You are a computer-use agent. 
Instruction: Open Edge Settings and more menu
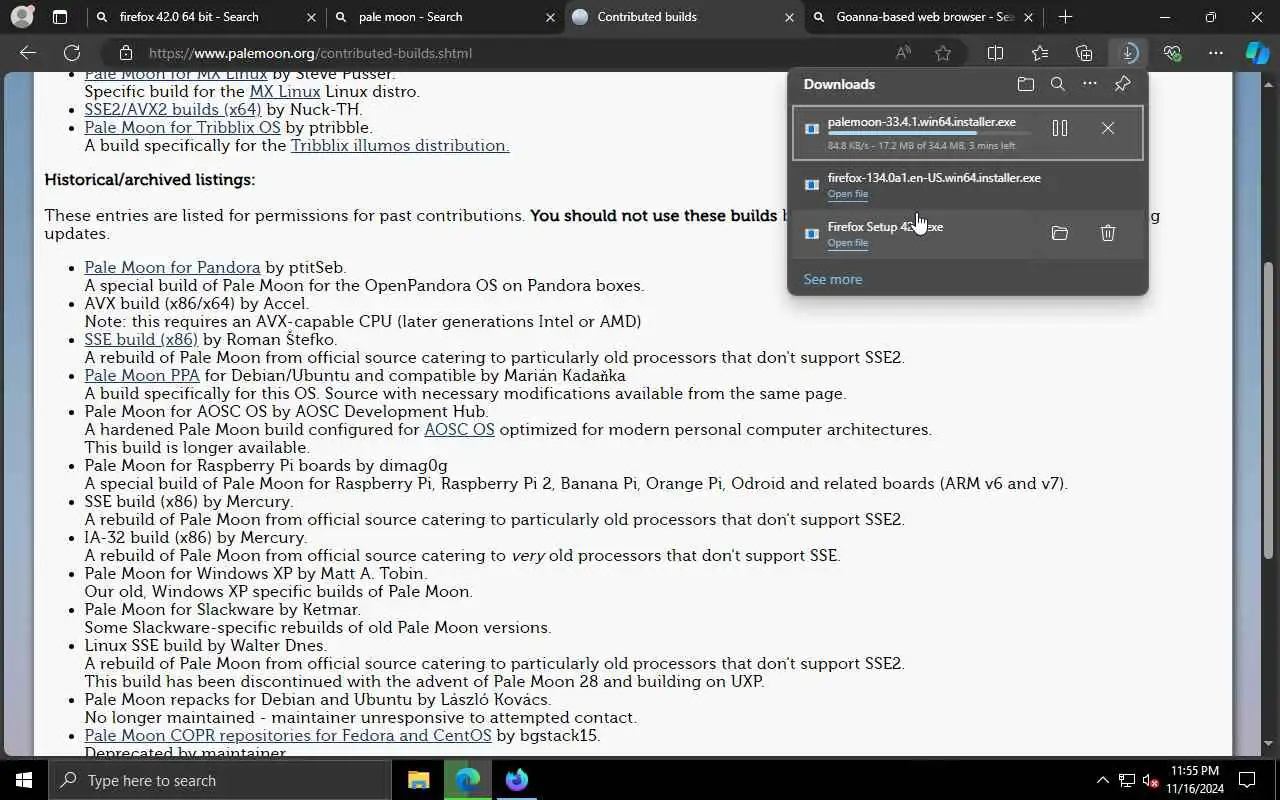pyautogui.click(x=1216, y=53)
